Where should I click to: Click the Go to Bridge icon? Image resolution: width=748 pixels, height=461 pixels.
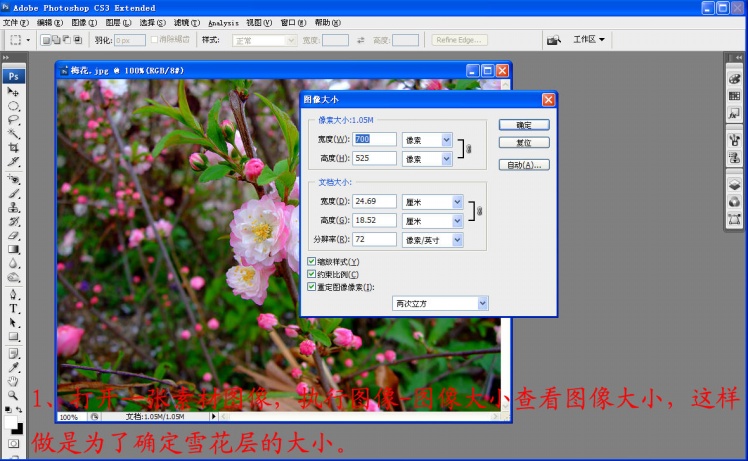pos(553,40)
